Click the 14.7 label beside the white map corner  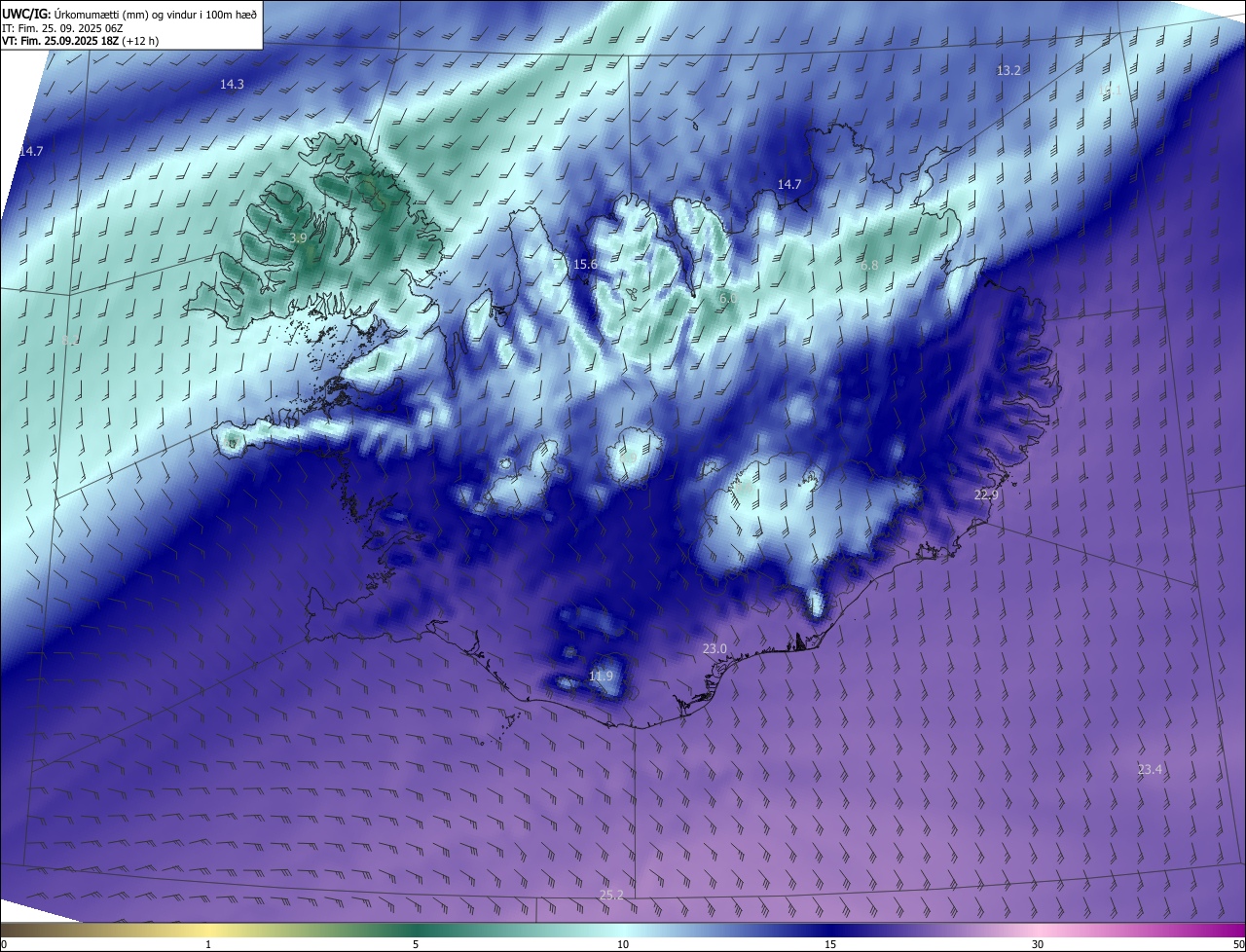[x=30, y=151]
